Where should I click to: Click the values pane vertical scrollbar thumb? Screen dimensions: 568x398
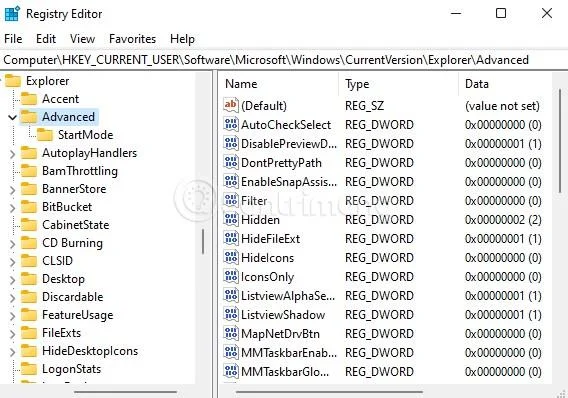(560, 141)
